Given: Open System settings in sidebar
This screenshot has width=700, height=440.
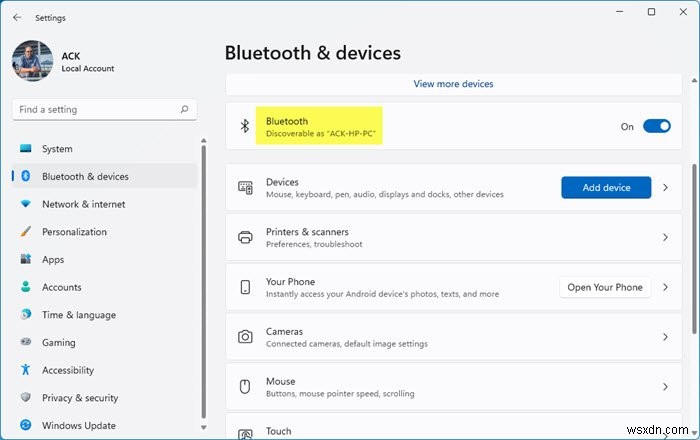Looking at the screenshot, I should (x=104, y=149).
